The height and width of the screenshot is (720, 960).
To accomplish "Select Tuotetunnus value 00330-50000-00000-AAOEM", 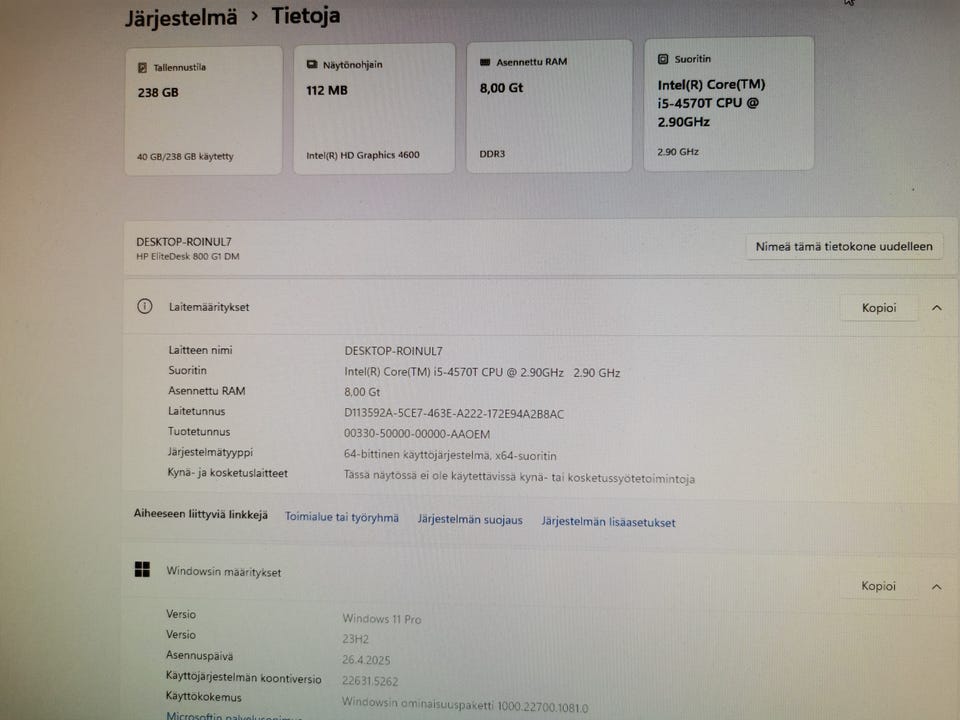I will (416, 434).
